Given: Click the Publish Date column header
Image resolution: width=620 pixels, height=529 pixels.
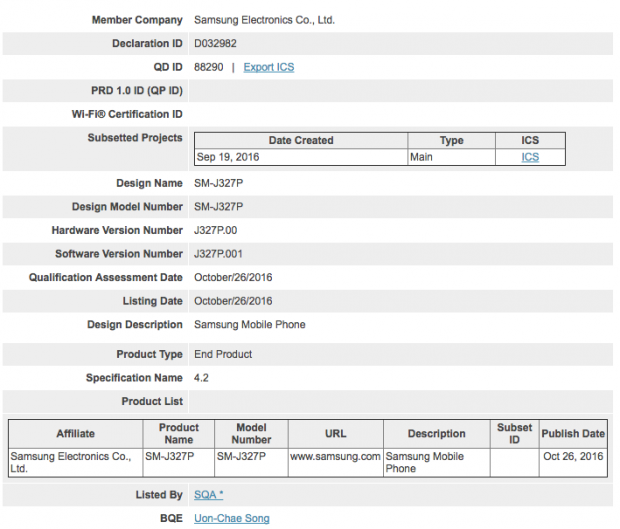Looking at the screenshot, I should (573, 434).
